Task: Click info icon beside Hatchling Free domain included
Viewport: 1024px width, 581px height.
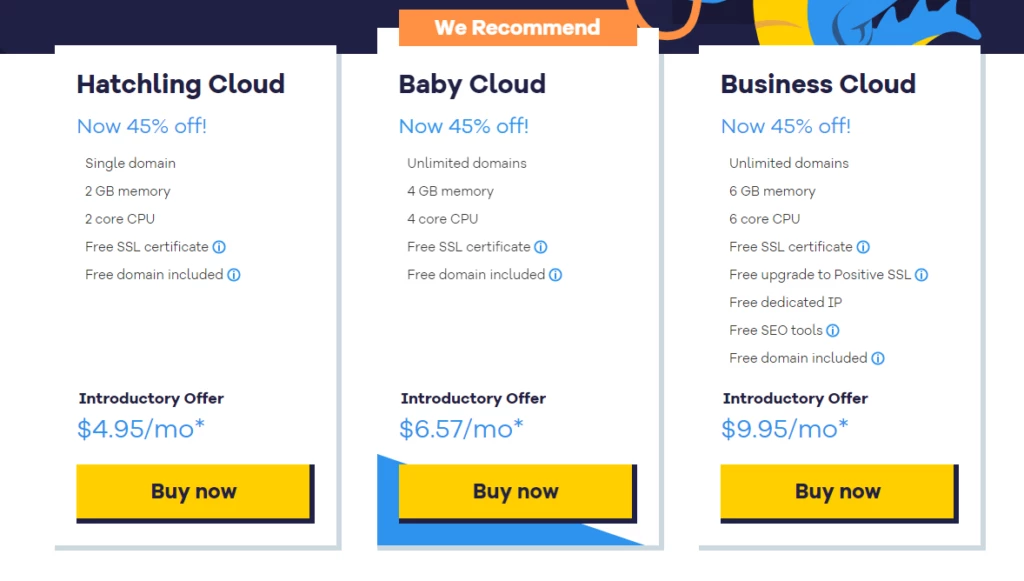Action: coord(234,275)
